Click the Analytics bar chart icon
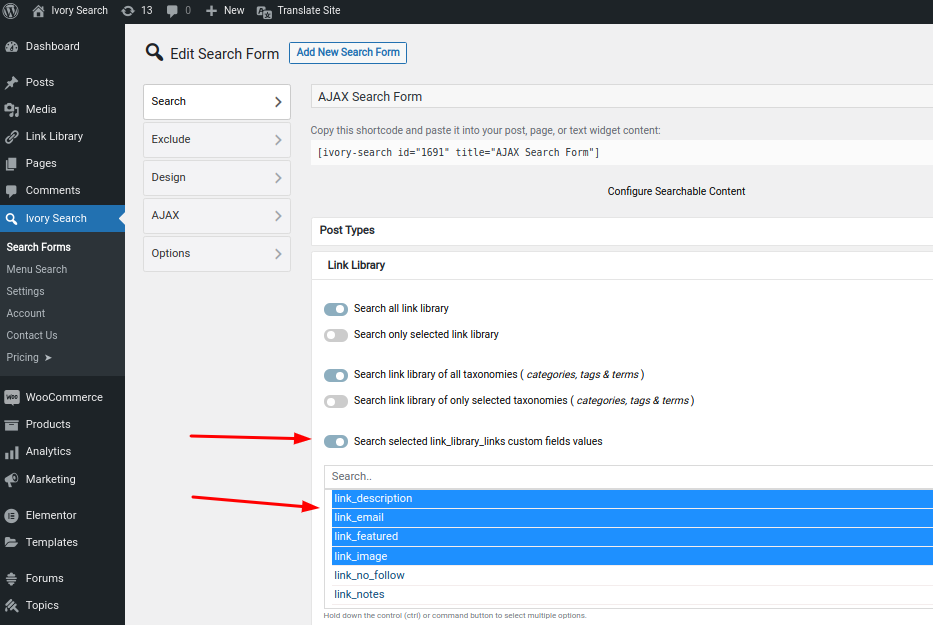The image size is (933, 625). 11,452
